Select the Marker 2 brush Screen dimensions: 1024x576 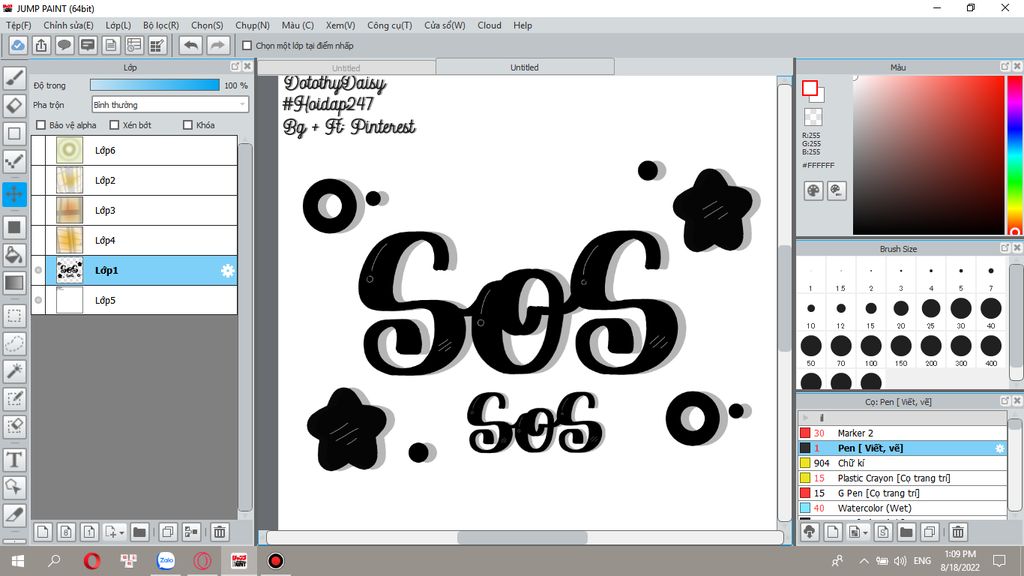pyautogui.click(x=902, y=433)
